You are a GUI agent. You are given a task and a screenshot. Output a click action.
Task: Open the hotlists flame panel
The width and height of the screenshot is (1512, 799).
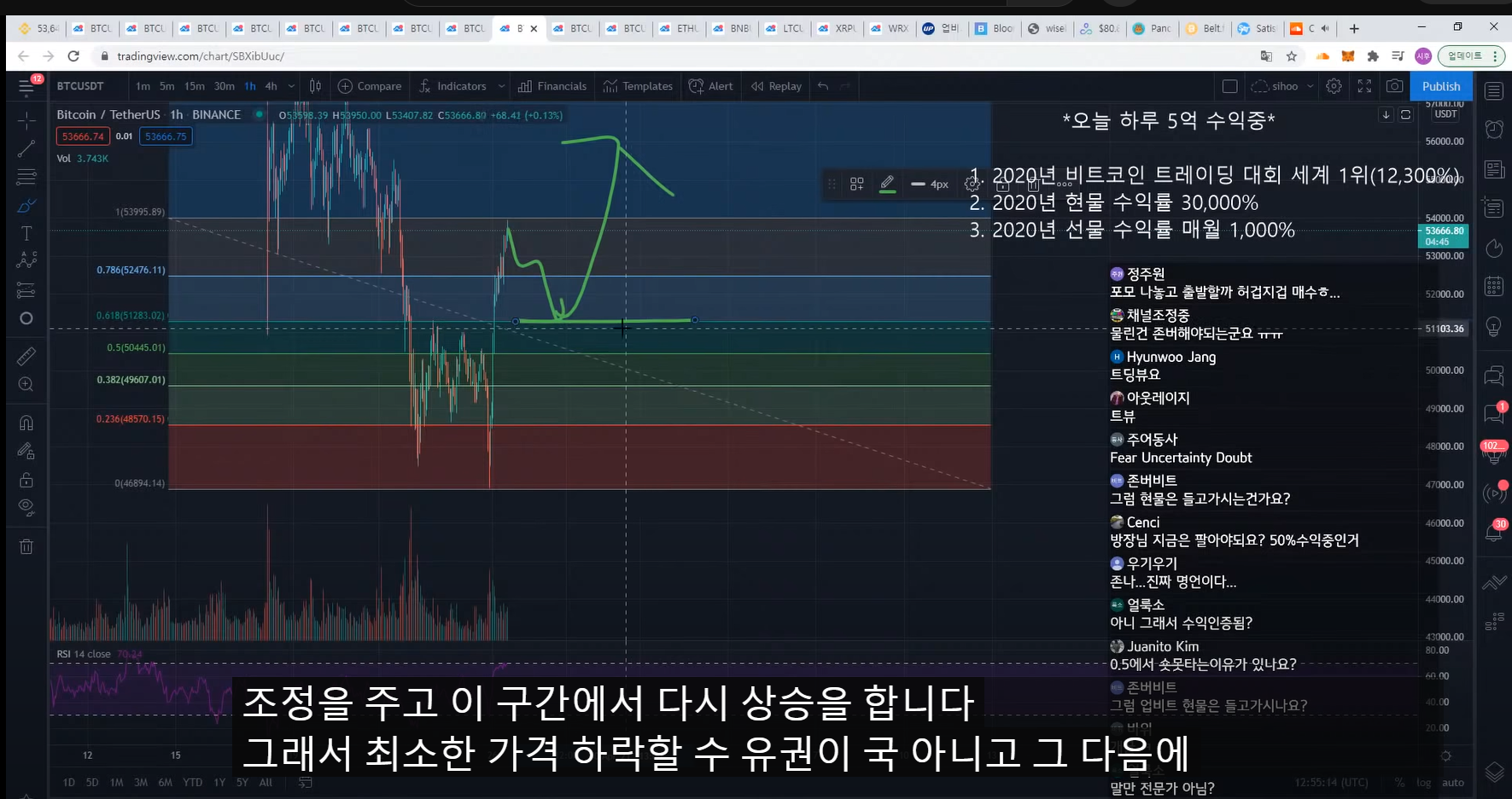coord(1494,248)
